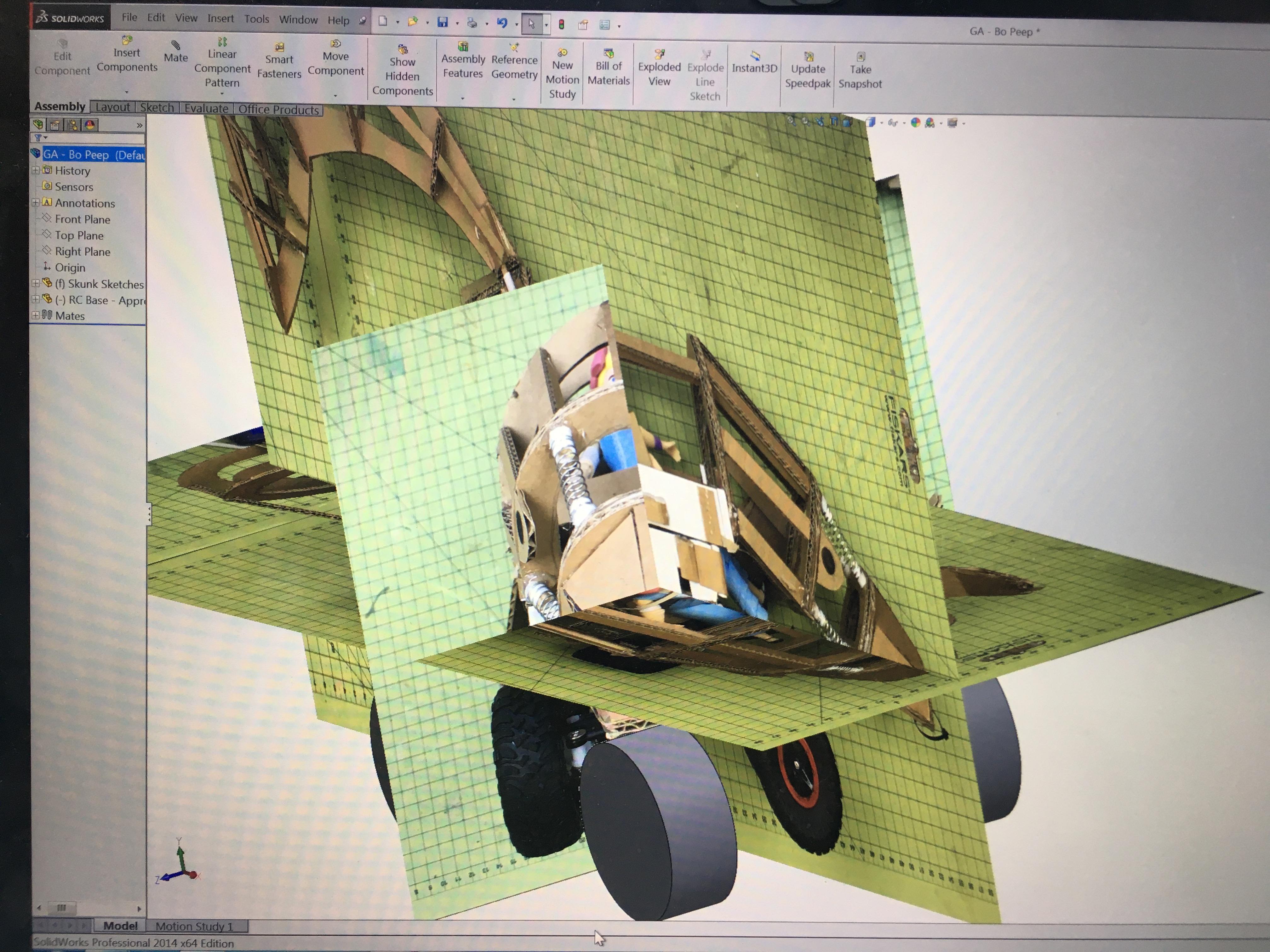Switch to the Evaluate tab
This screenshot has height=952, width=1270.
[206, 108]
